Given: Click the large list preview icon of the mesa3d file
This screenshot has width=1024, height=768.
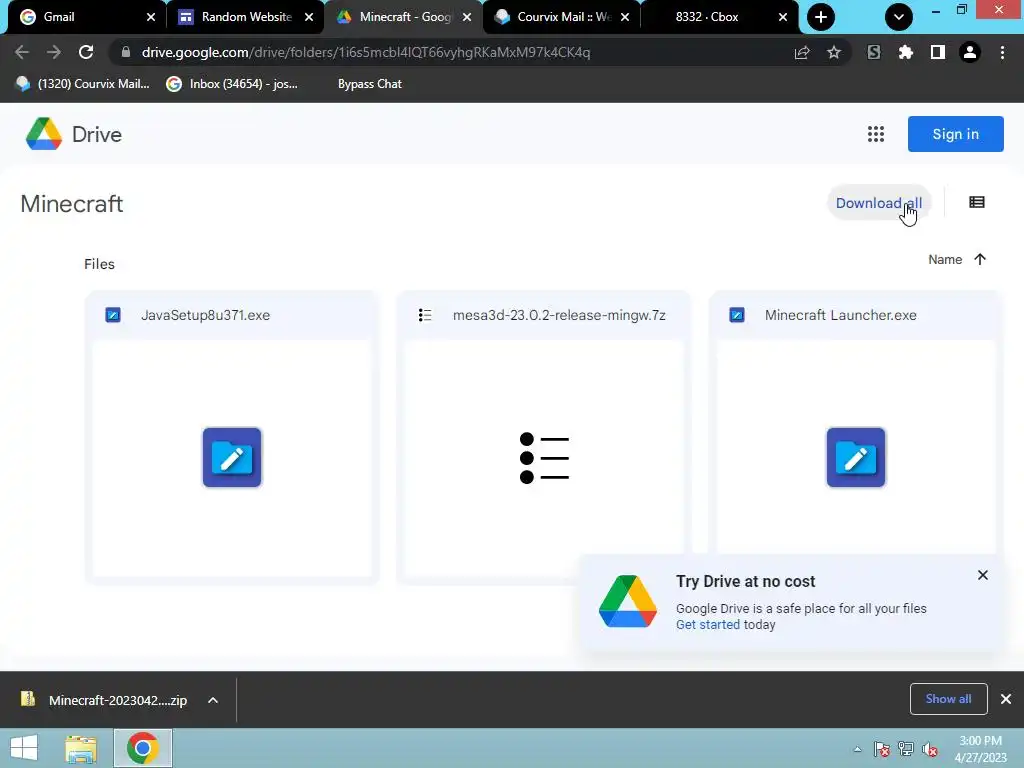Looking at the screenshot, I should (544, 457).
